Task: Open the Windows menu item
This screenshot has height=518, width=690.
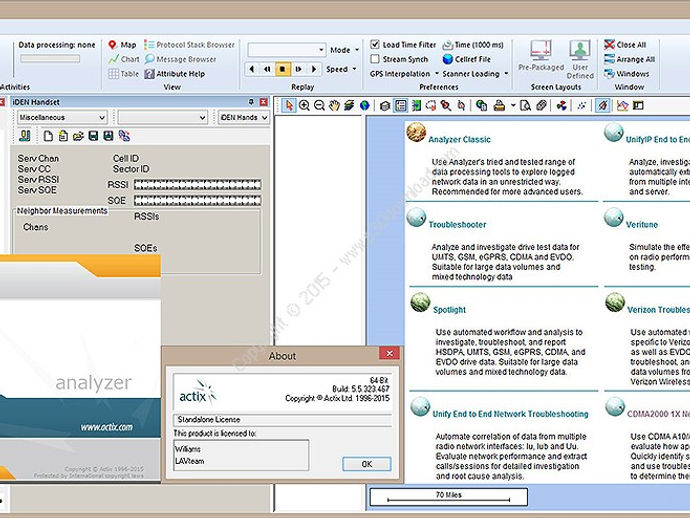Action: [627, 73]
